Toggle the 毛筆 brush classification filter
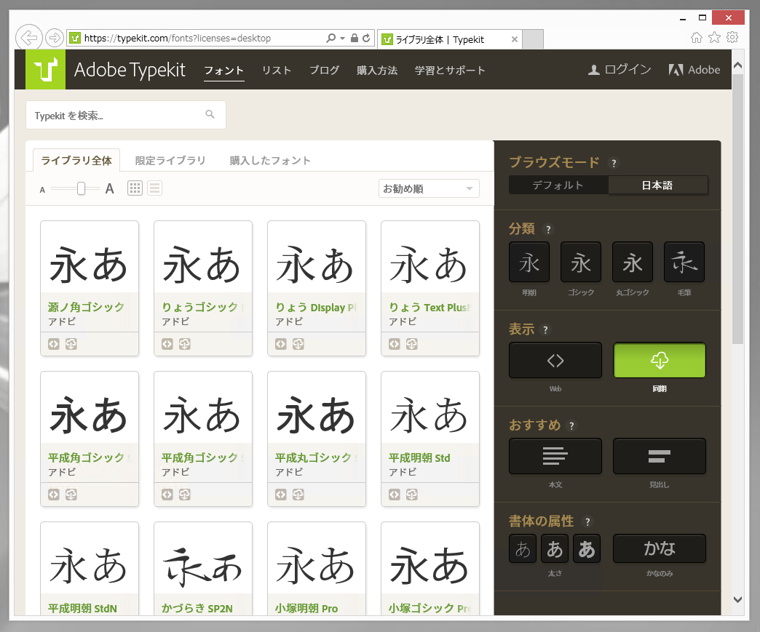The height and width of the screenshot is (632, 760). tap(684, 262)
